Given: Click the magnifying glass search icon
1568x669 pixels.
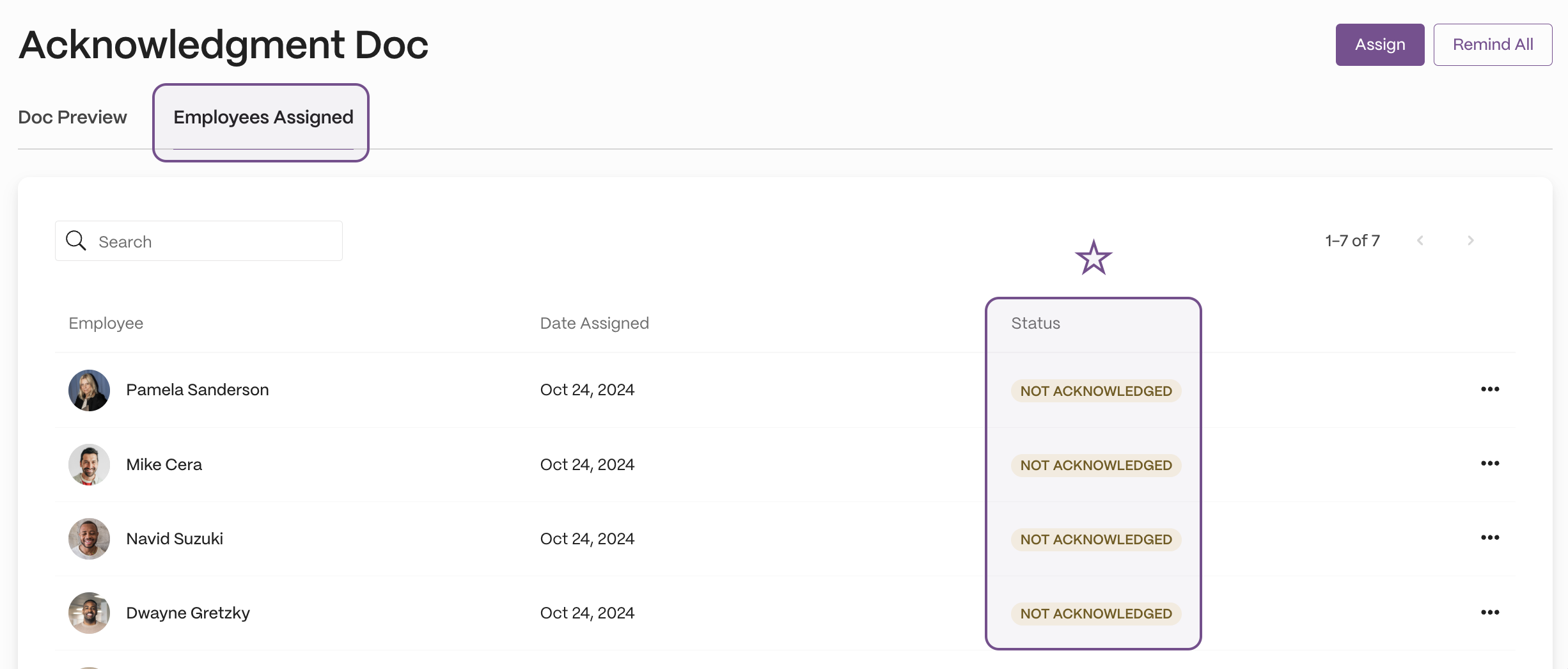Looking at the screenshot, I should point(76,240).
